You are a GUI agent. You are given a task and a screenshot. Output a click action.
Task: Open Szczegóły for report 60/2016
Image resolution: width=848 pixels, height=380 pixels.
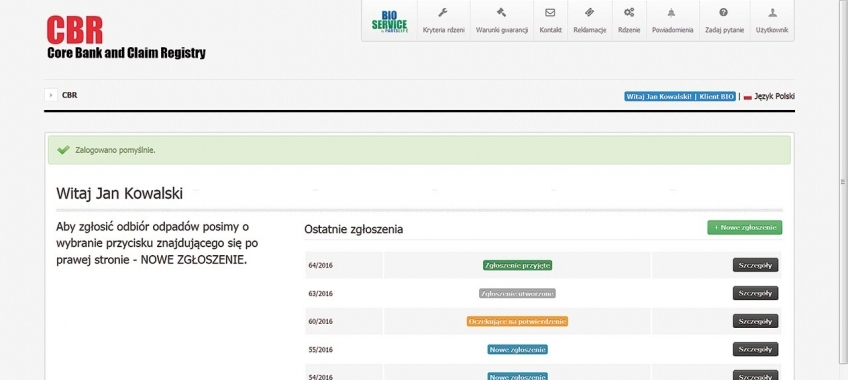(755, 321)
